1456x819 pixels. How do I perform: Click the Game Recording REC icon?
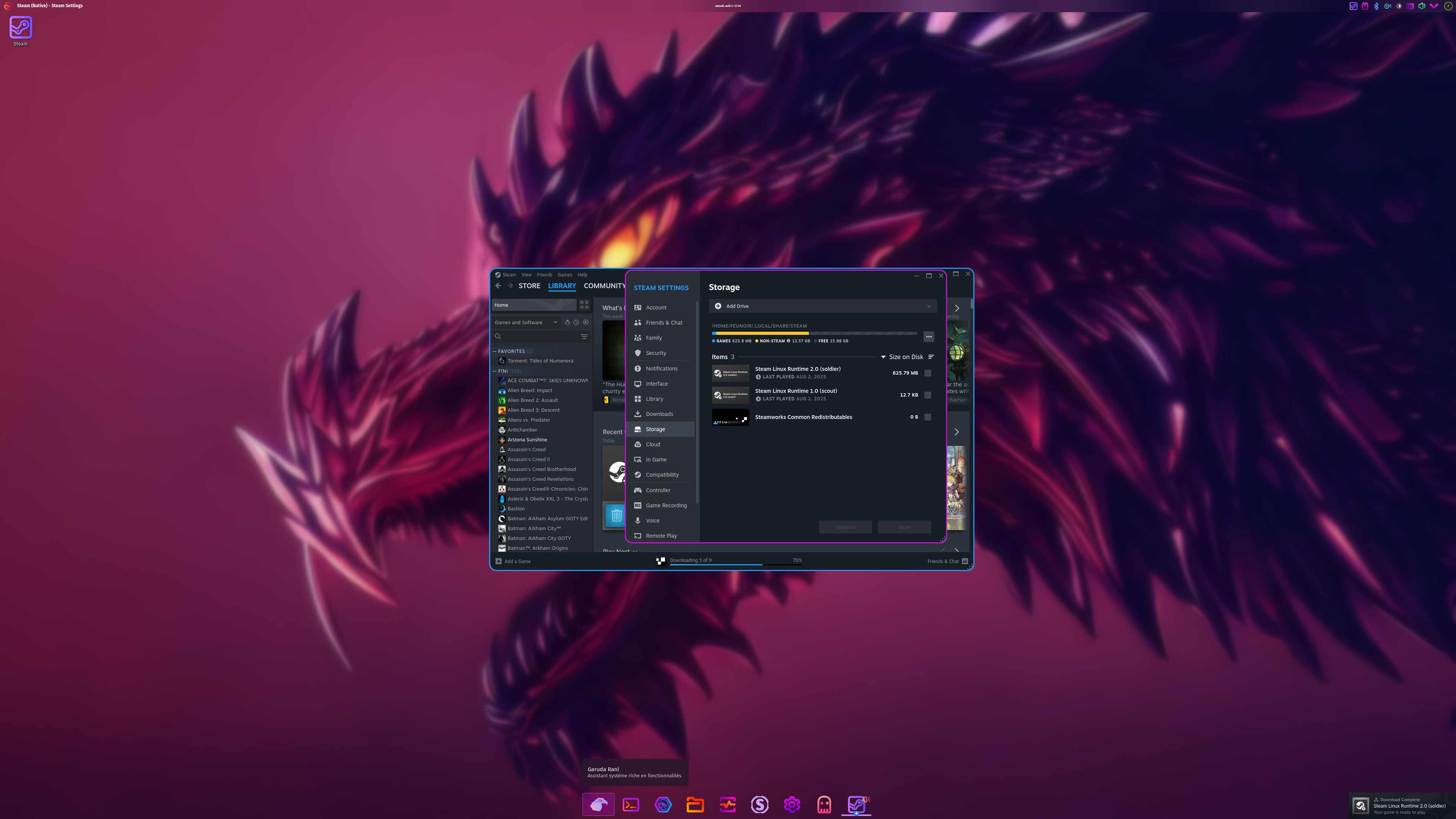tap(637, 505)
